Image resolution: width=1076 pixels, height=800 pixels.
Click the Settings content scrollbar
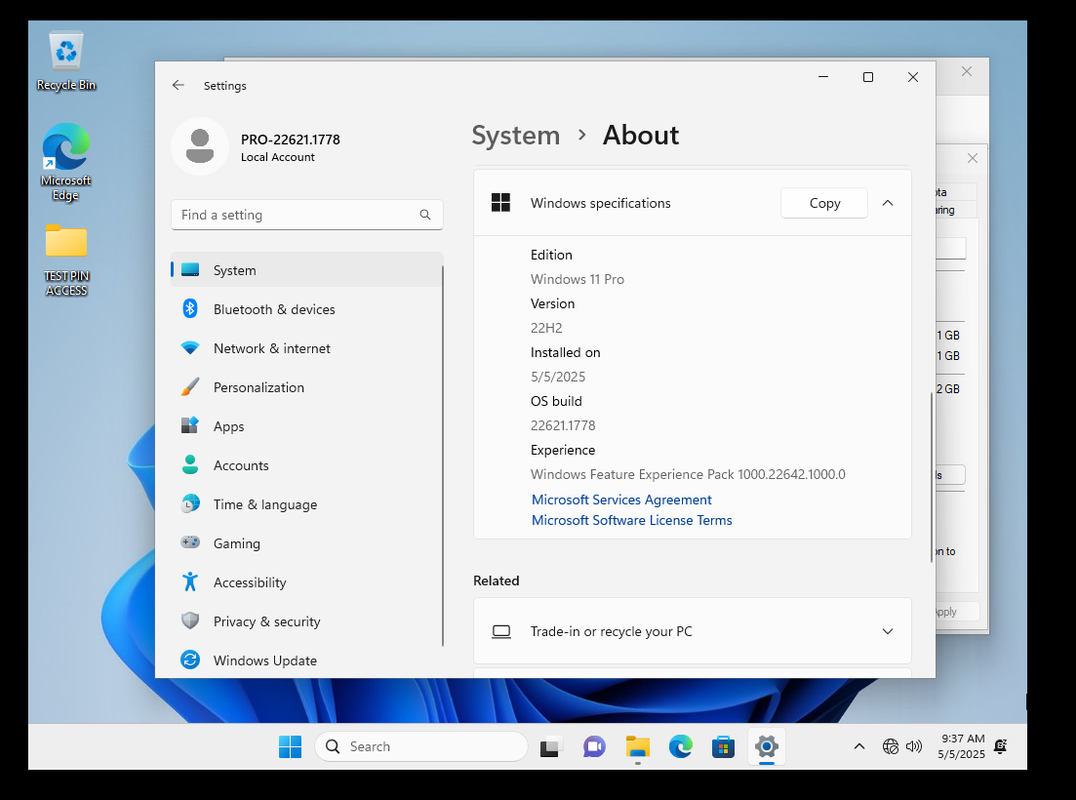(x=931, y=477)
